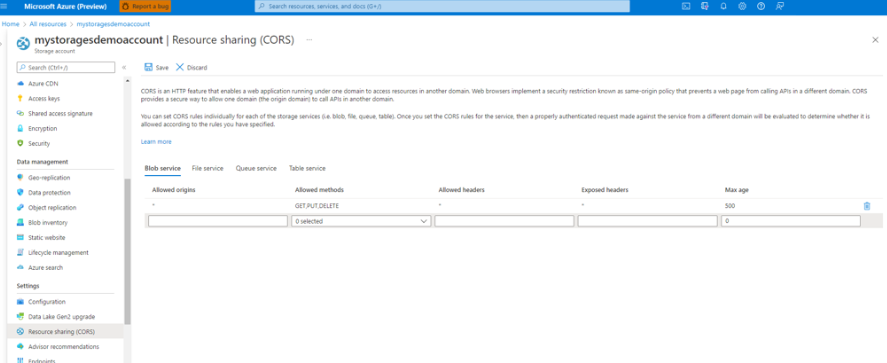The width and height of the screenshot is (887, 363).
Task: Open mystoragesdemoaccount breadcrumb link
Action: click(113, 24)
